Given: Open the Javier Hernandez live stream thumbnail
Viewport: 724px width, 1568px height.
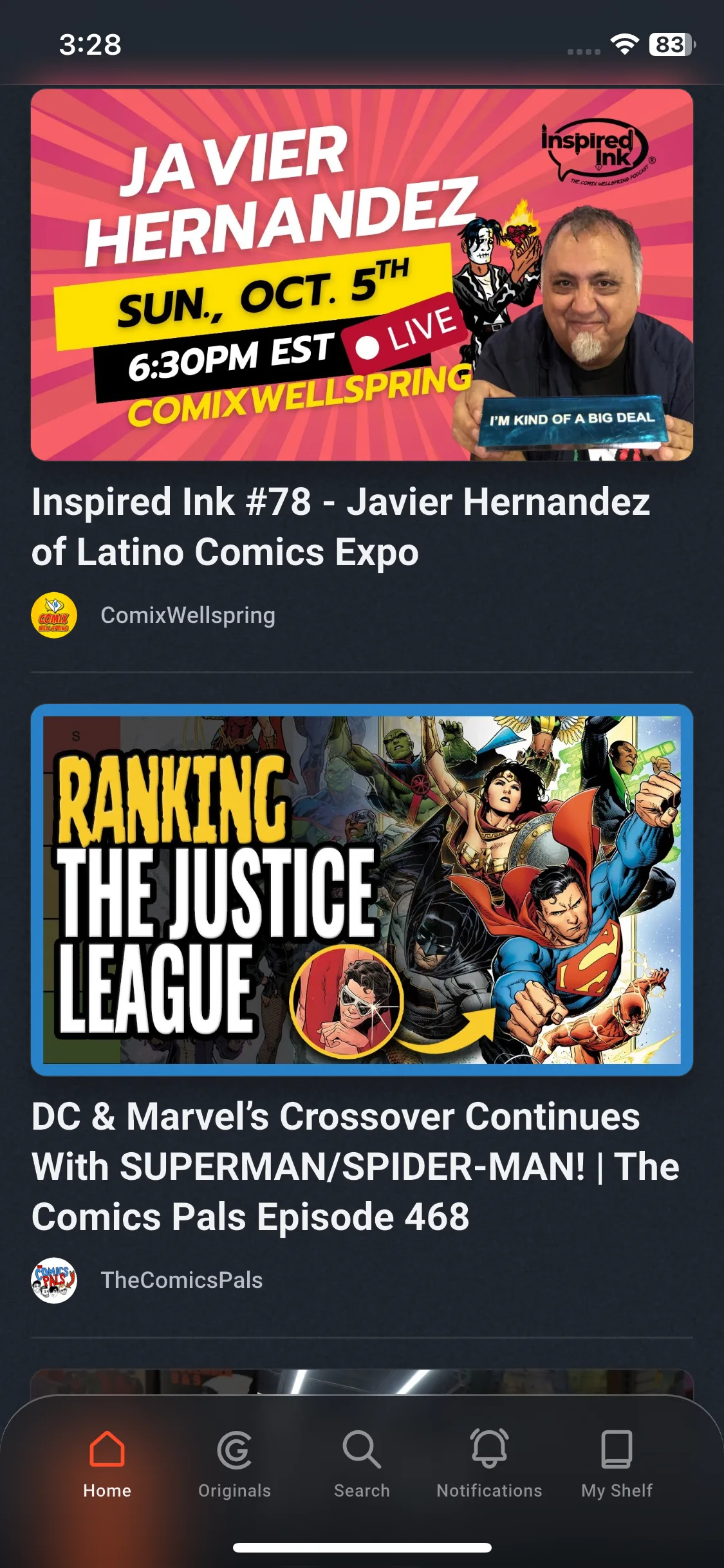Looking at the screenshot, I should pyautogui.click(x=362, y=275).
